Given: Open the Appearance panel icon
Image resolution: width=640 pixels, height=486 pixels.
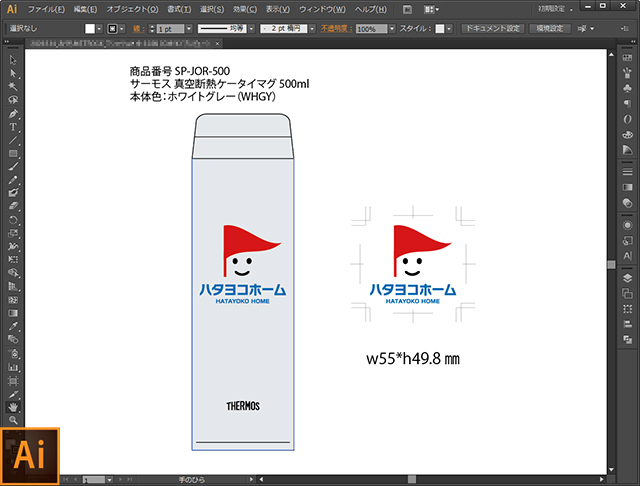Looking at the screenshot, I should tap(627, 225).
